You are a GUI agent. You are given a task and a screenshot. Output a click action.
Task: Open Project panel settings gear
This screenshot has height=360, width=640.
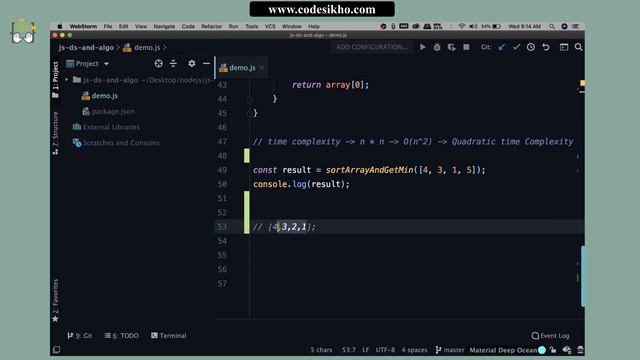(191, 63)
